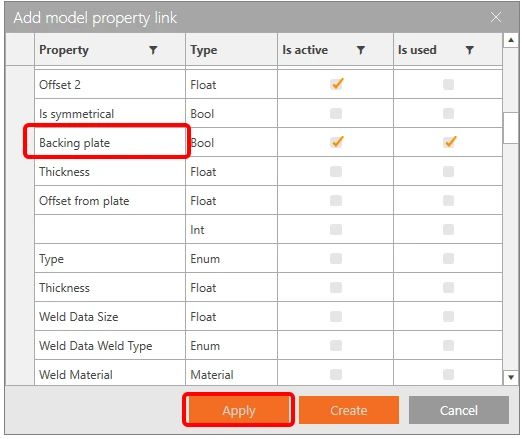Cancel the dialog

(x=459, y=410)
